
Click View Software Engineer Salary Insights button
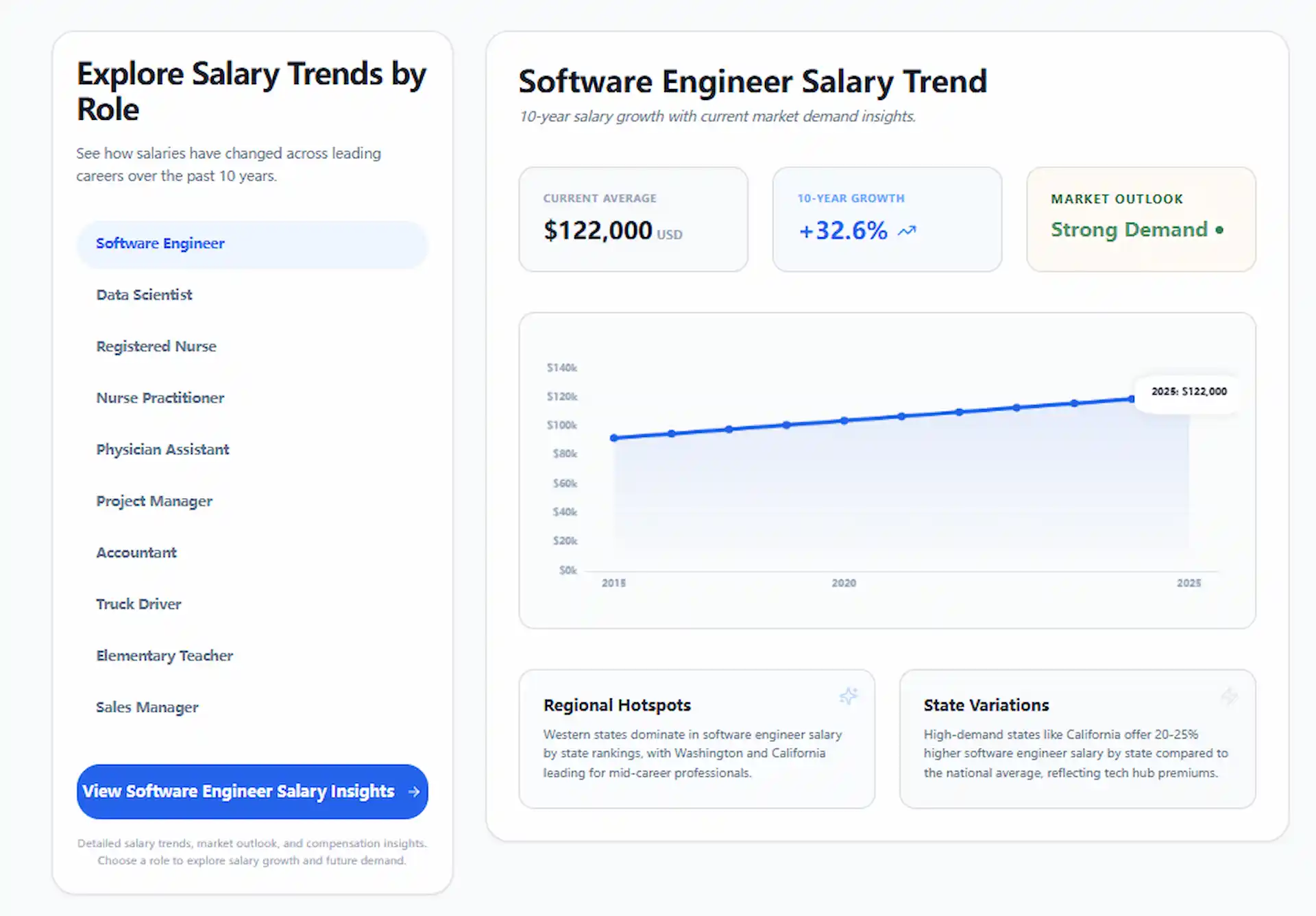click(x=252, y=792)
